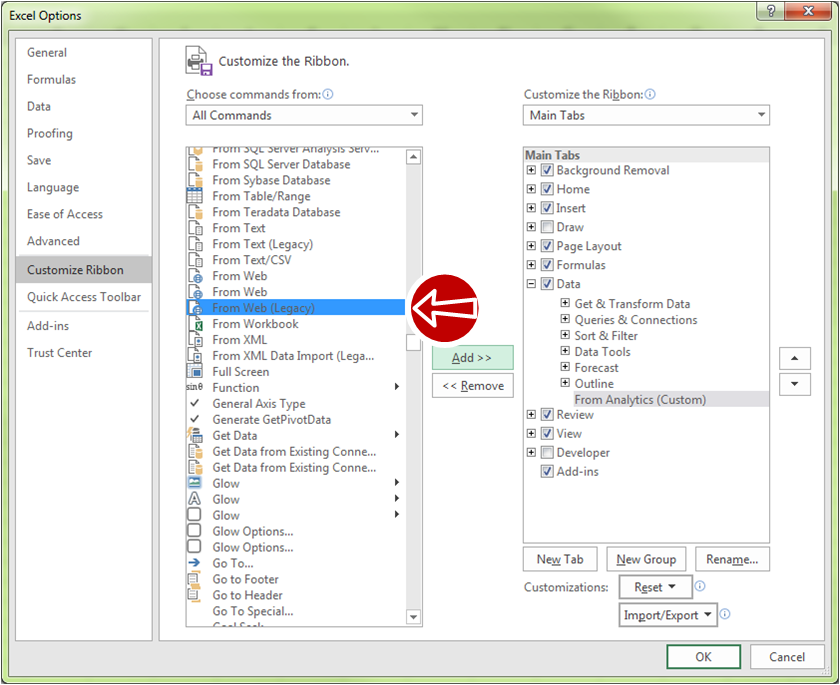840x685 pixels.
Task: Click the Move Down arrow button
Action: pos(794,384)
